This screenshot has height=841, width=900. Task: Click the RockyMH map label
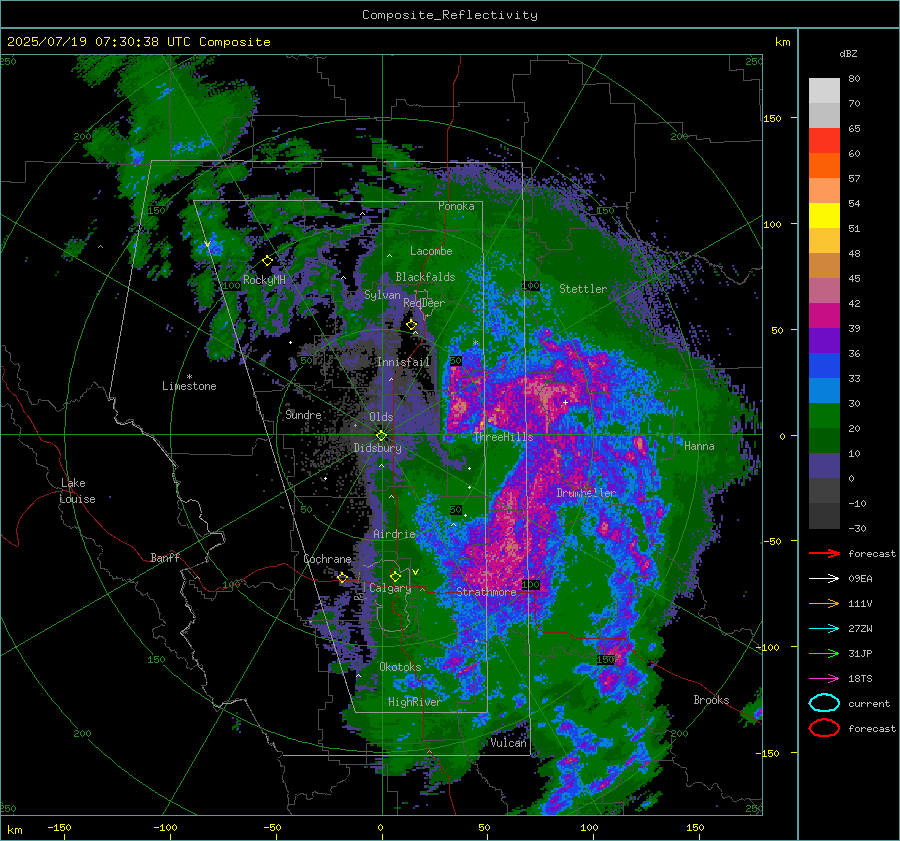[x=264, y=280]
